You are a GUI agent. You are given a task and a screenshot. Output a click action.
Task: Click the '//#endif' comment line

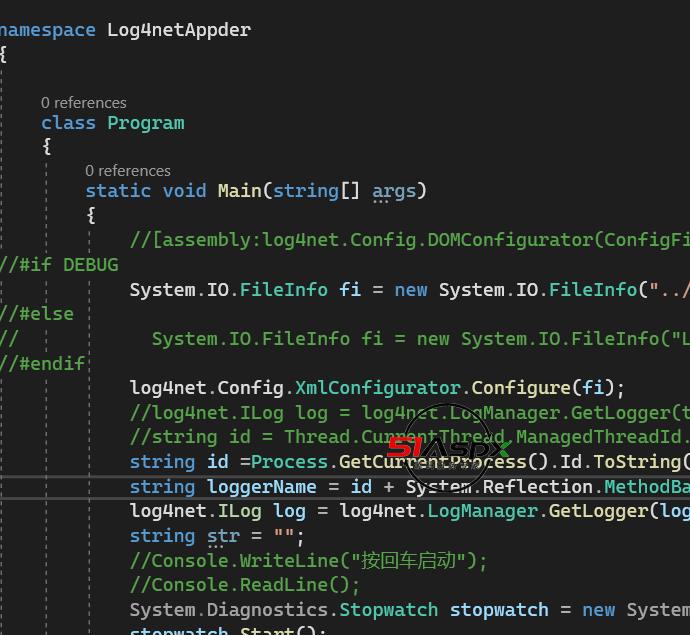coord(43,363)
